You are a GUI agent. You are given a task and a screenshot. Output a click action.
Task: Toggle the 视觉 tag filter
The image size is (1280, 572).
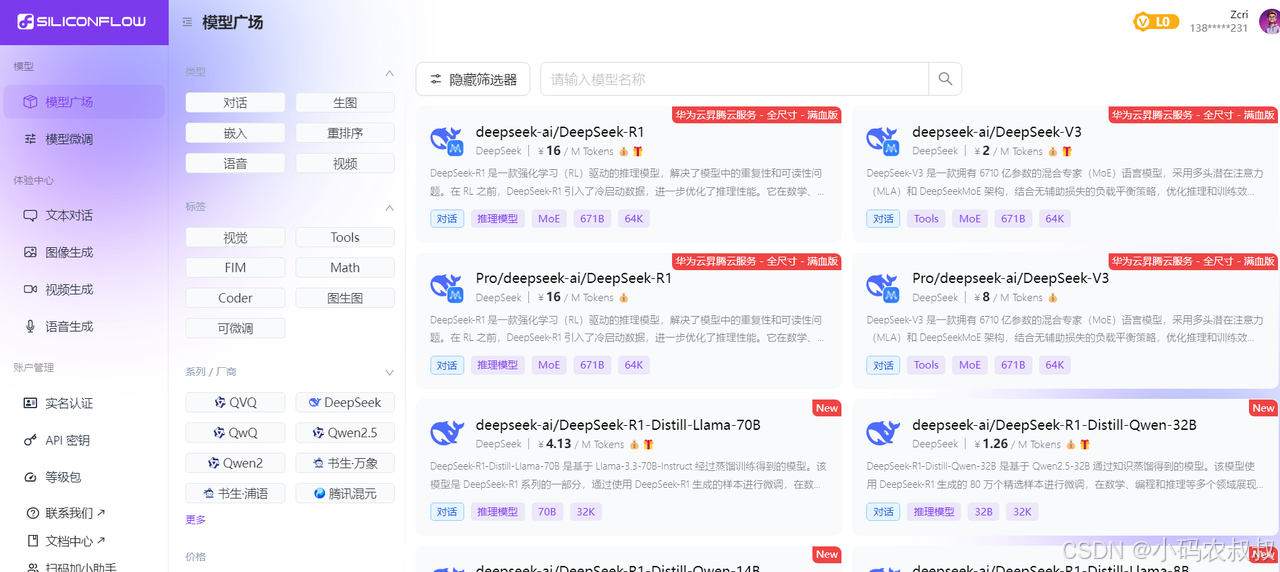[235, 238]
